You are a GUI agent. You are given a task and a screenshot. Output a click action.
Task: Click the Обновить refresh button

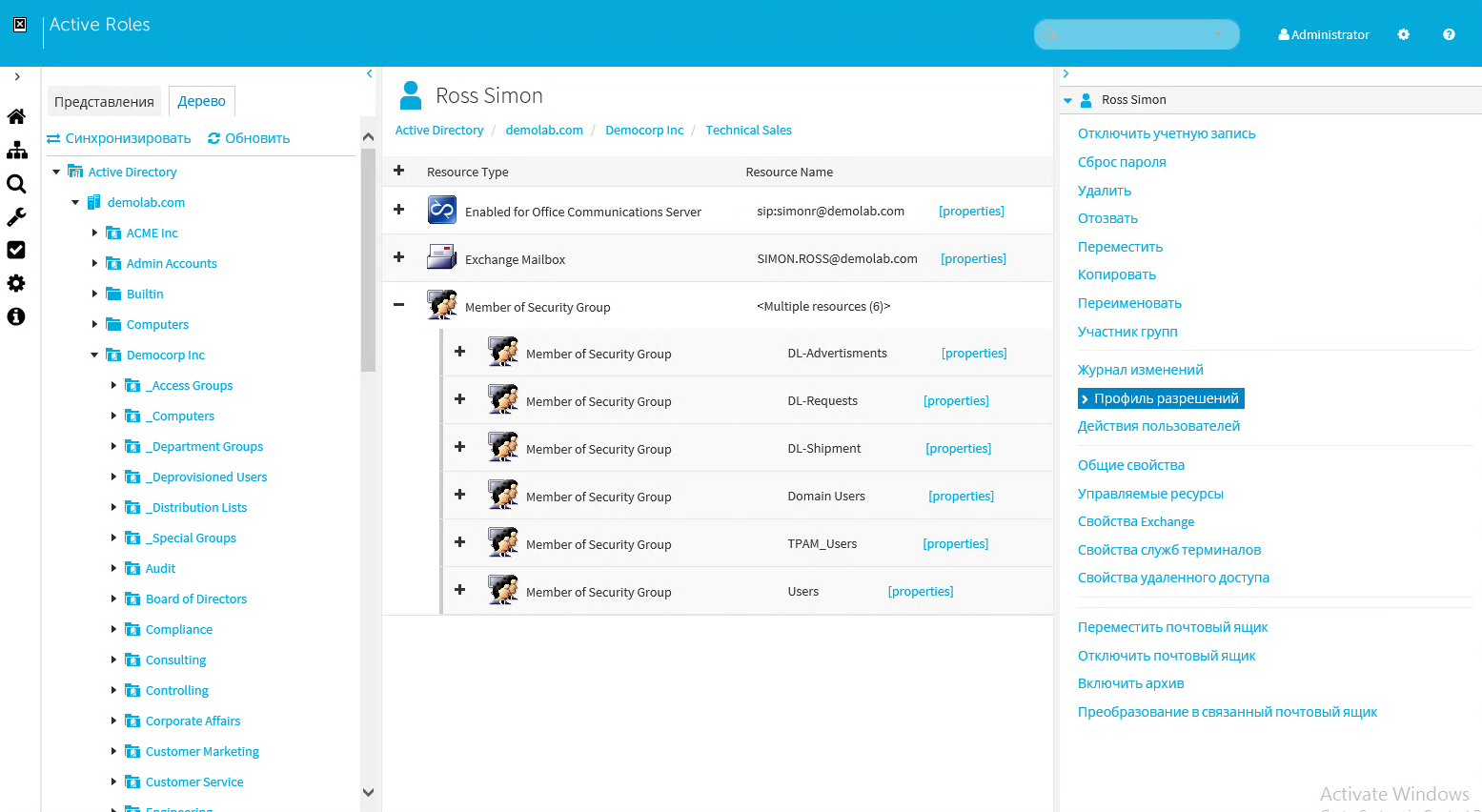point(249,138)
